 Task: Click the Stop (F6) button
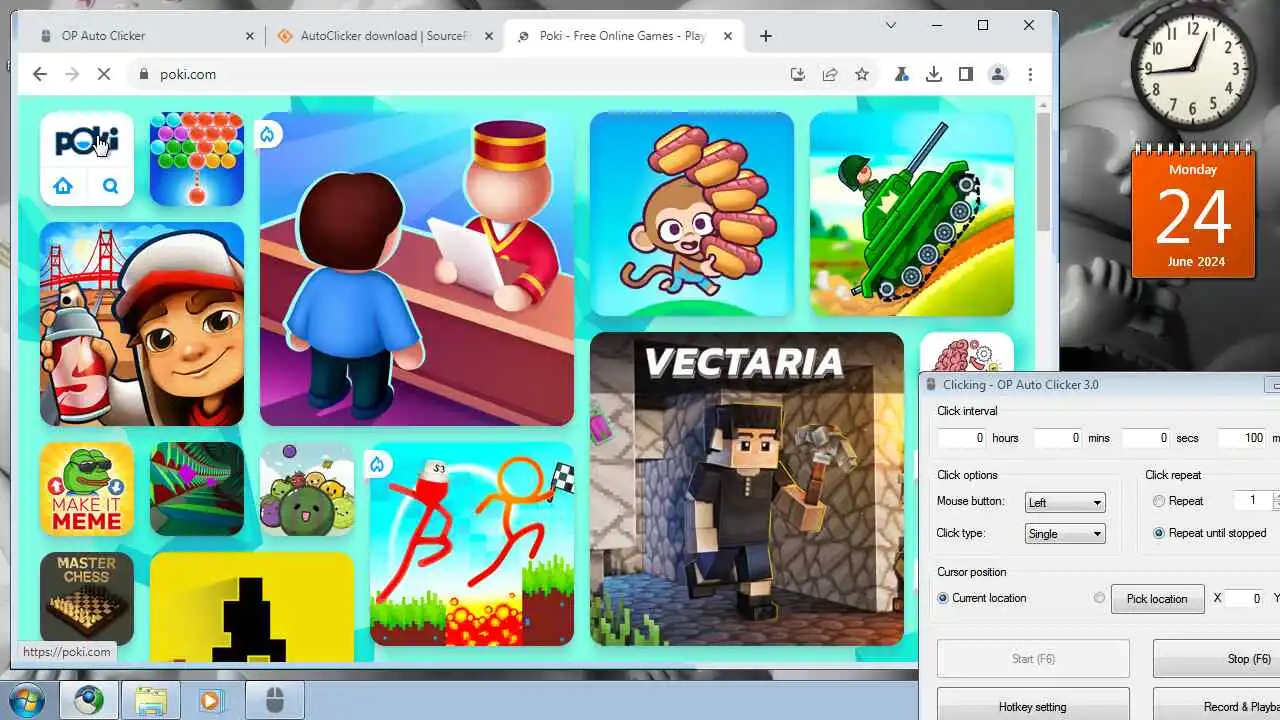[1216, 659]
